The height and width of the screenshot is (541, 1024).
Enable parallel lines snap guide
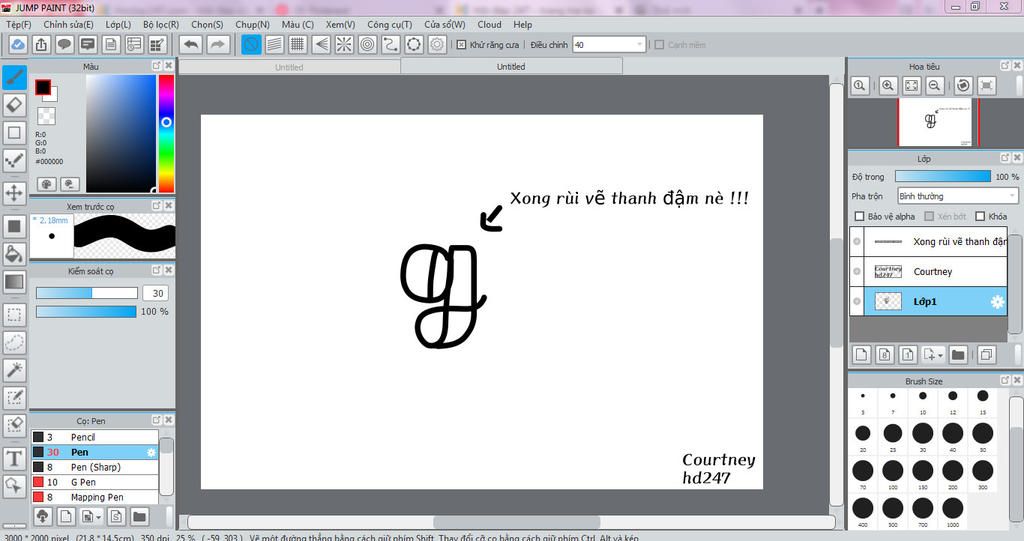click(x=274, y=44)
